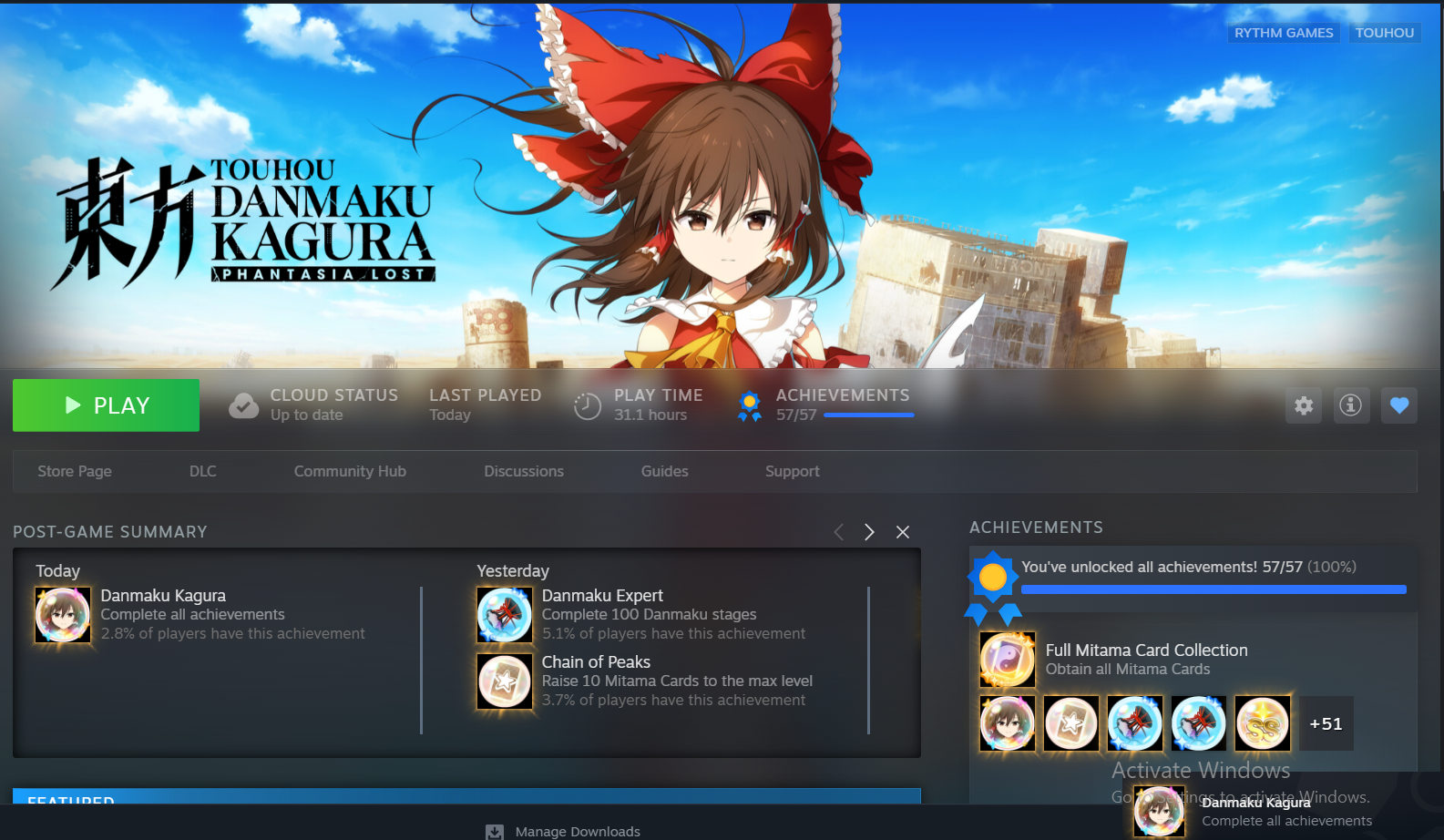Click the 'CLOUD STATUS' label
The width and height of the screenshot is (1444, 840).
[x=334, y=395]
